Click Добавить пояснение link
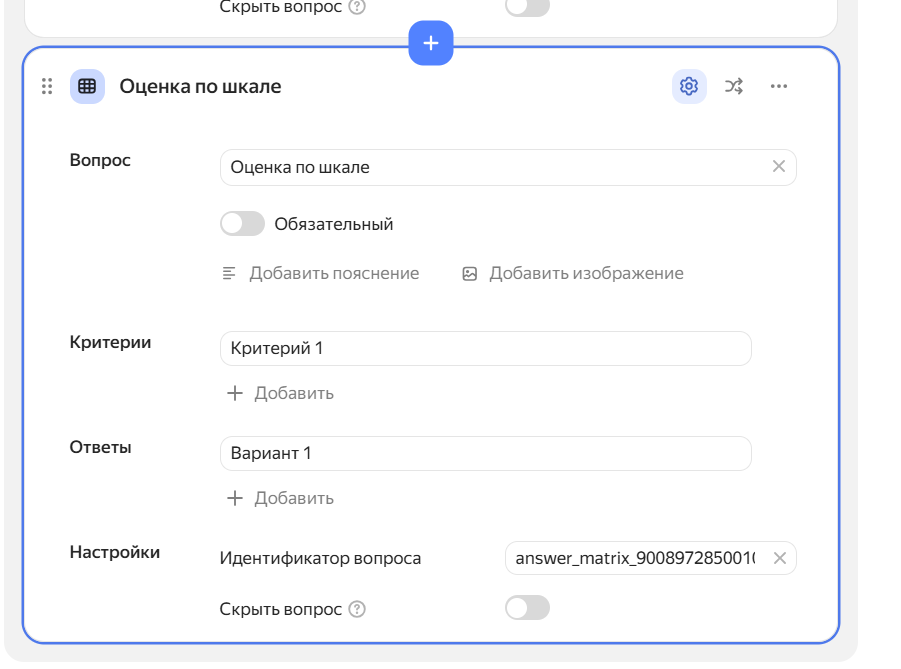Viewport: 901px width, 669px height. click(321, 273)
